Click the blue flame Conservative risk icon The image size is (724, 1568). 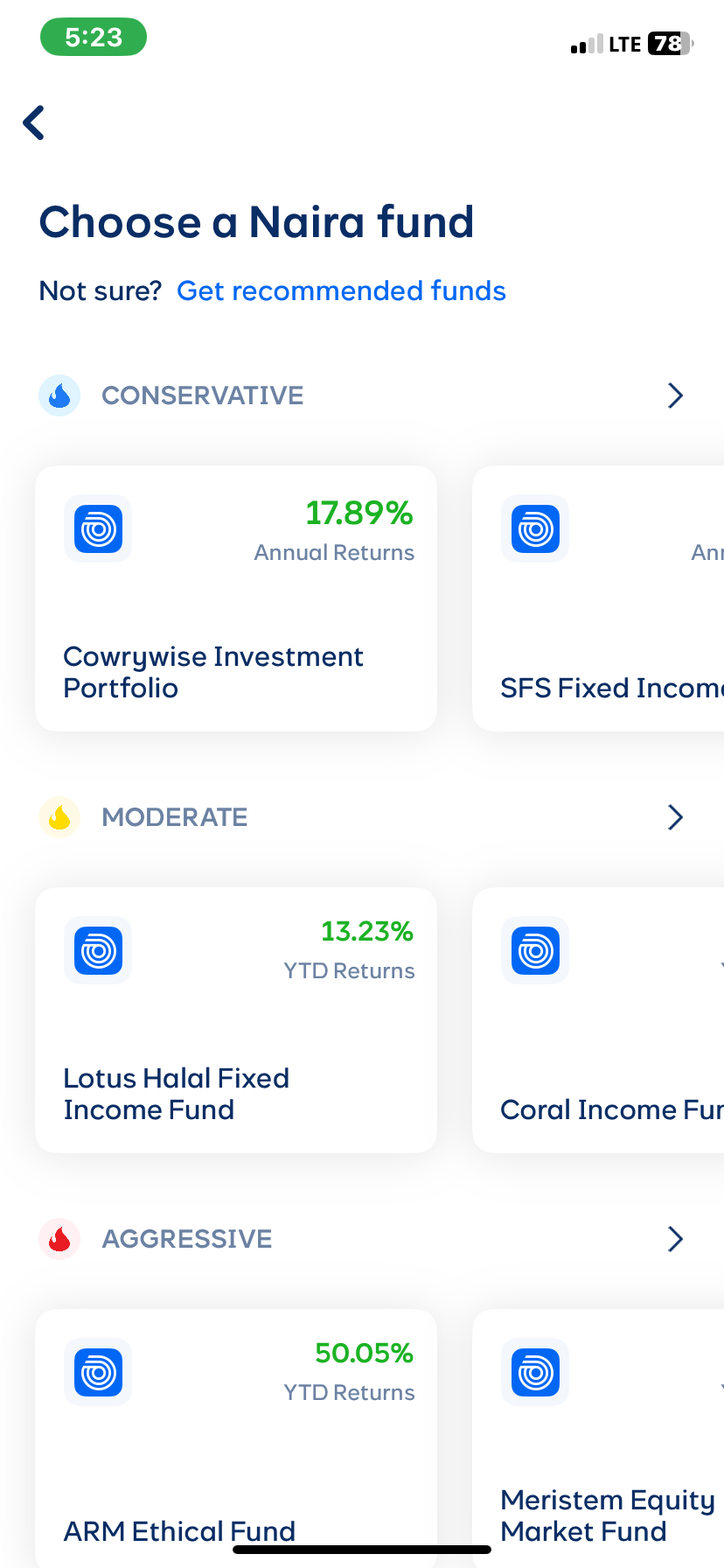pos(59,395)
